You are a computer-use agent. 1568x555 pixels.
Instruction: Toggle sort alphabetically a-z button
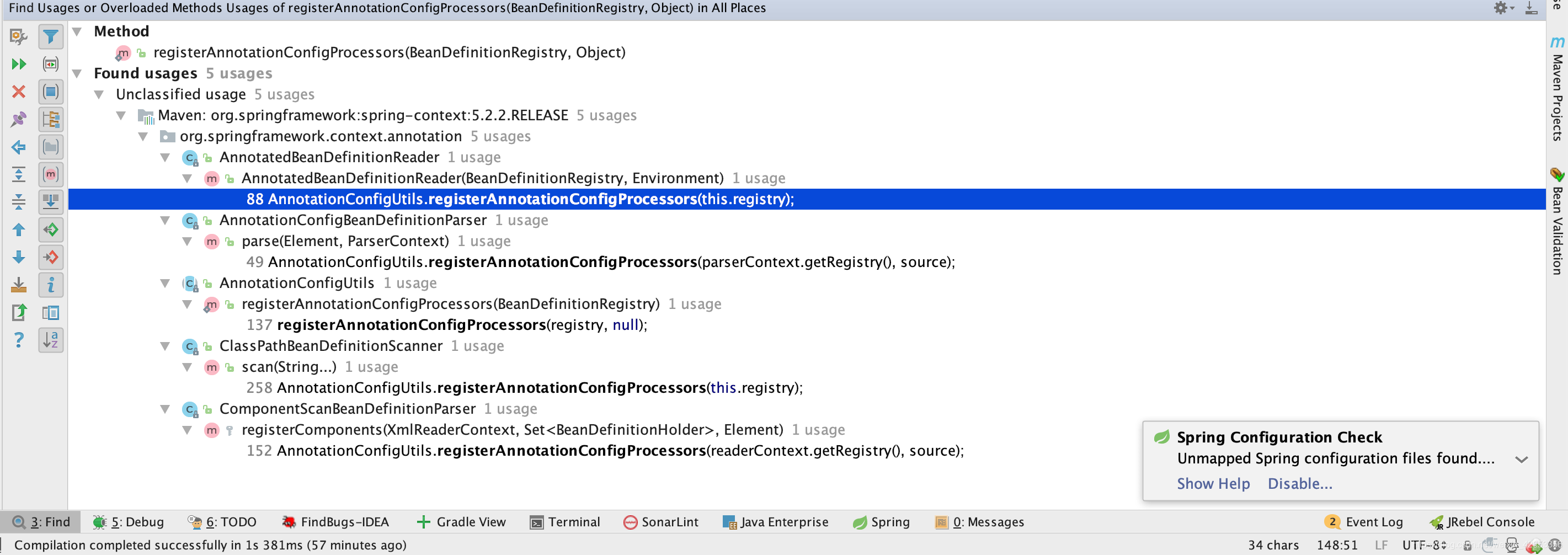pos(51,340)
